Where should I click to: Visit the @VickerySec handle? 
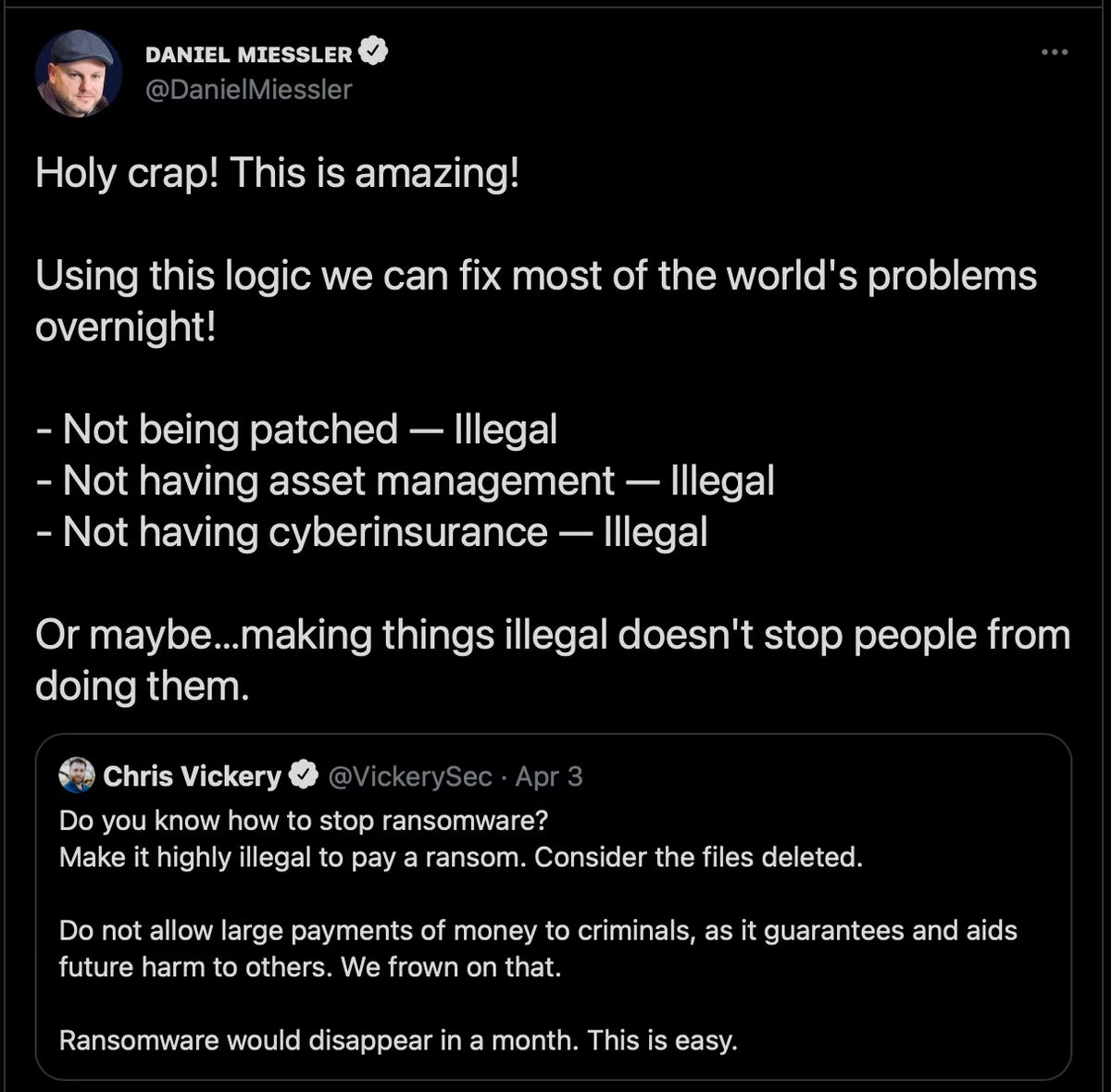point(410,776)
